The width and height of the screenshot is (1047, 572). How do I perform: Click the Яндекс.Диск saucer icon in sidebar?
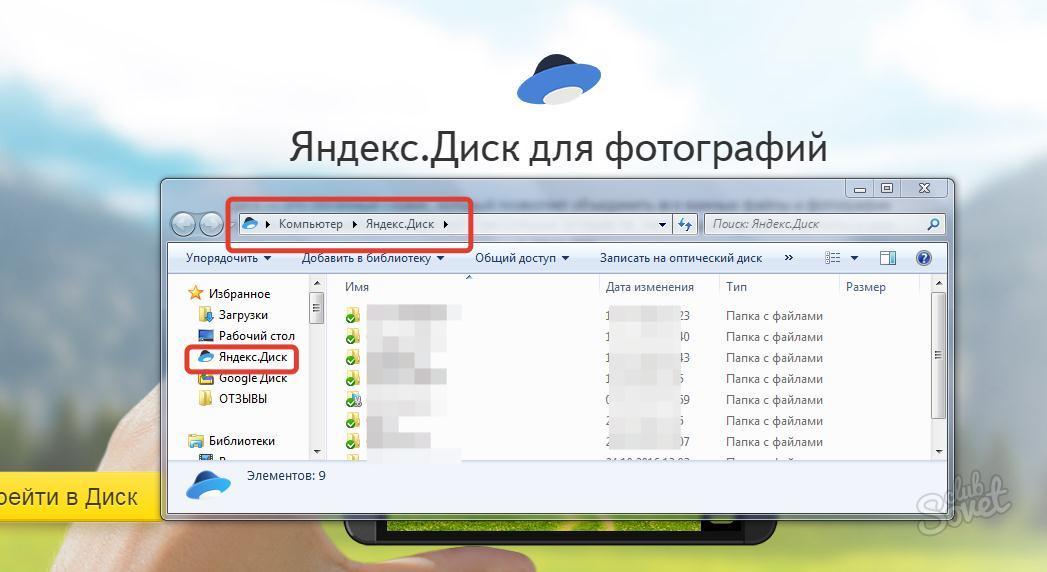click(206, 356)
